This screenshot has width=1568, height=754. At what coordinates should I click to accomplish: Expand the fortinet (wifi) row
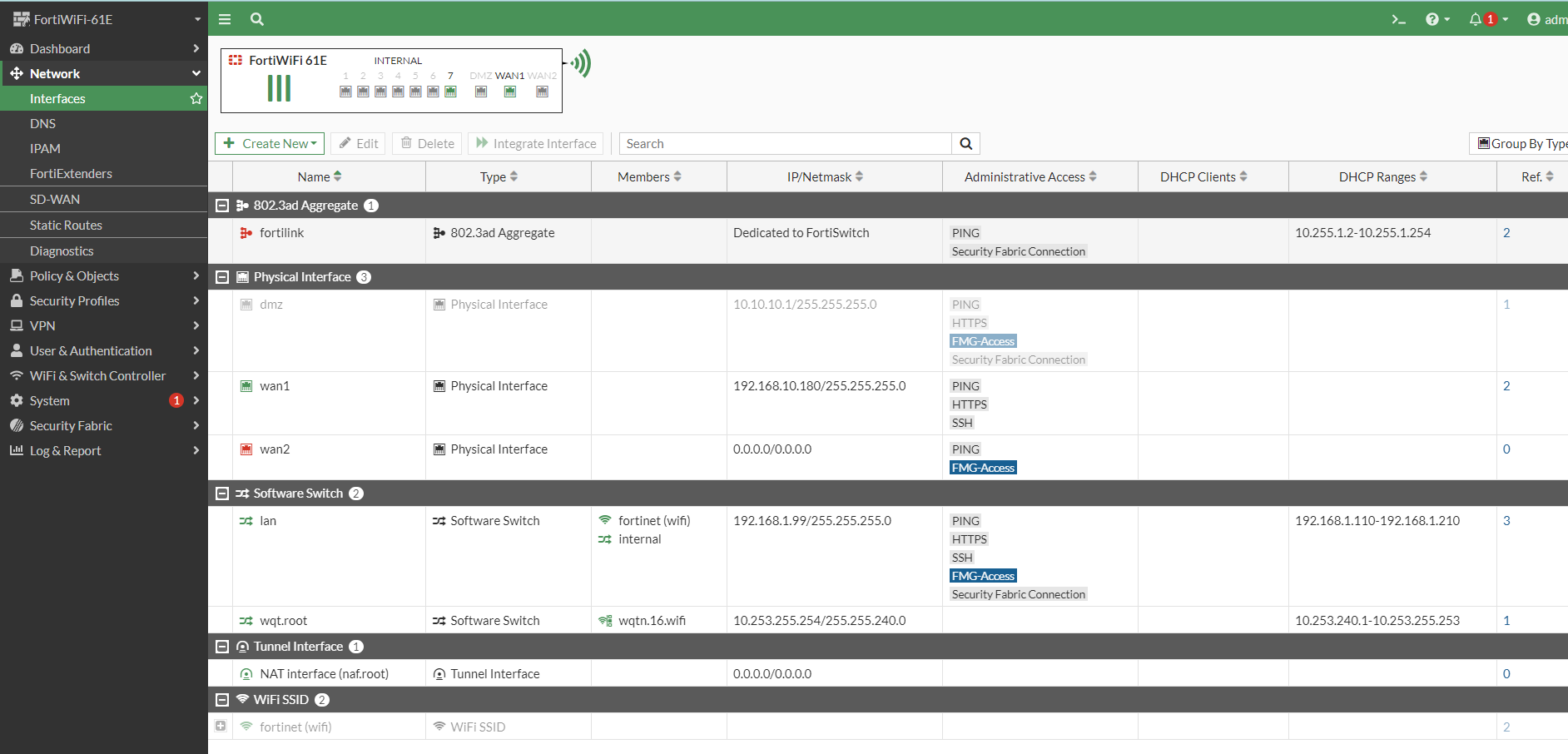(221, 726)
